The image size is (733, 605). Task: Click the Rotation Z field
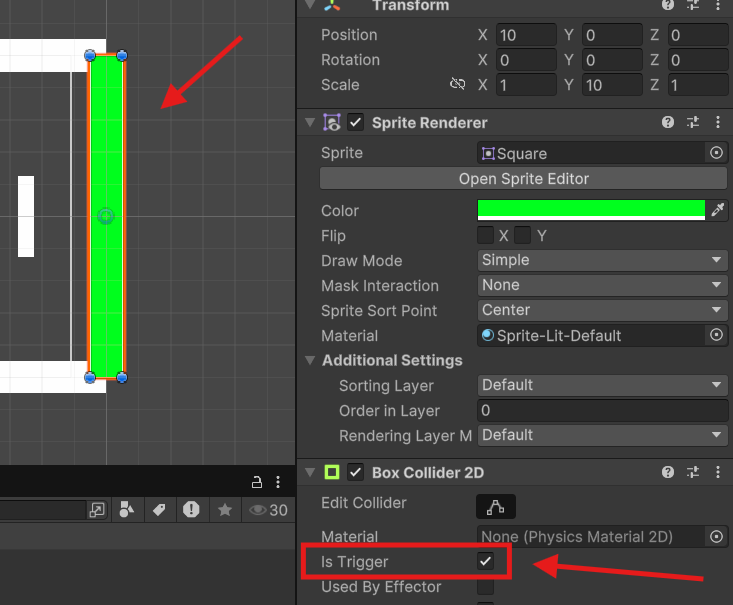[x=698, y=60]
